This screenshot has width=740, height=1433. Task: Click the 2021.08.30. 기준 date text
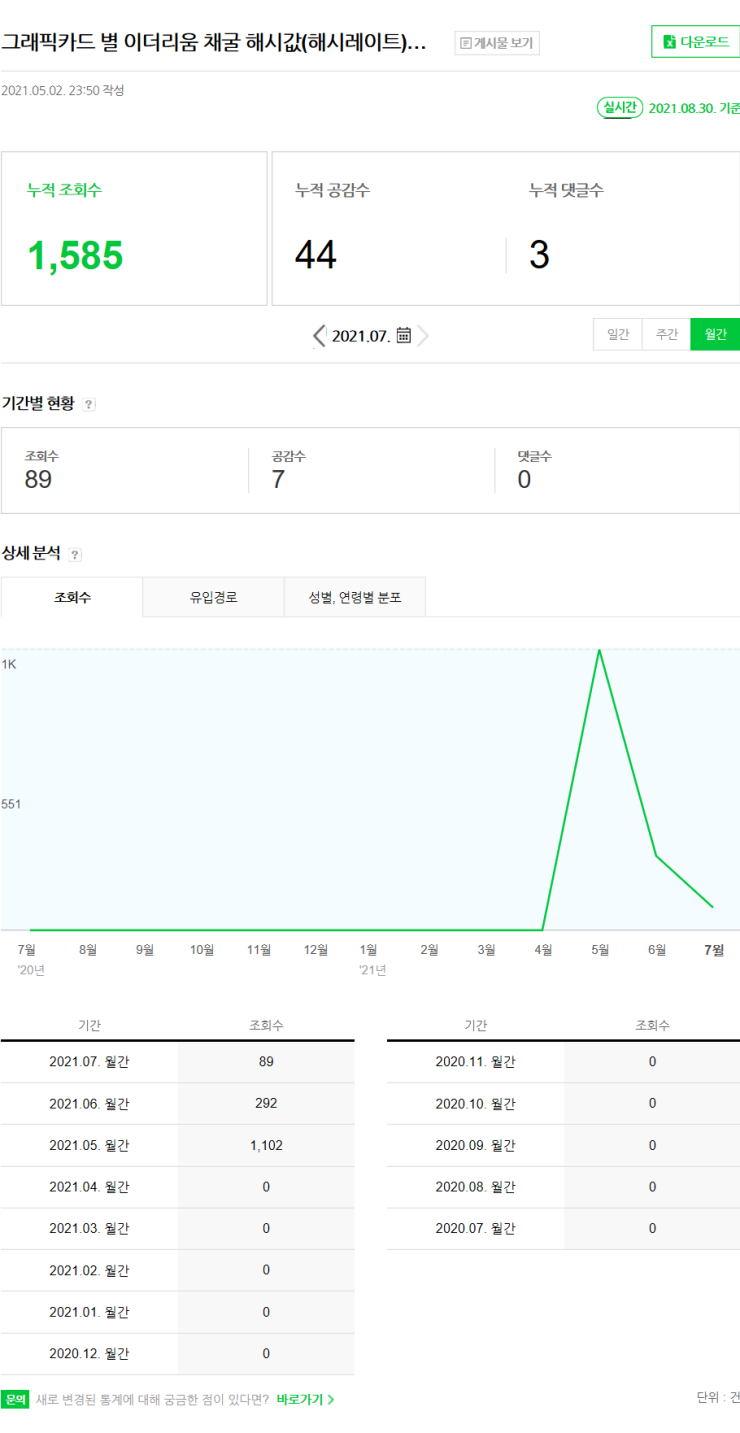pyautogui.click(x=694, y=108)
